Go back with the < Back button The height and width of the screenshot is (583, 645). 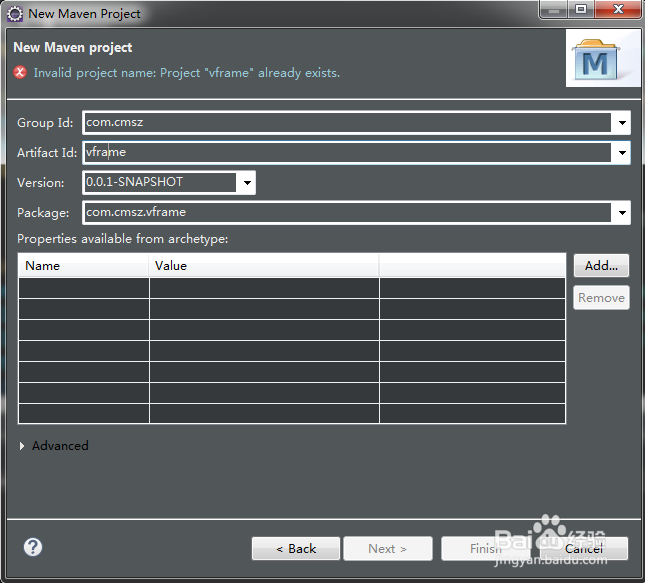click(296, 548)
